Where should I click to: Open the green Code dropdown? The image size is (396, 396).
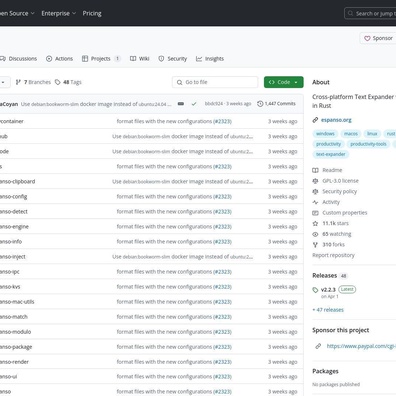pos(284,82)
